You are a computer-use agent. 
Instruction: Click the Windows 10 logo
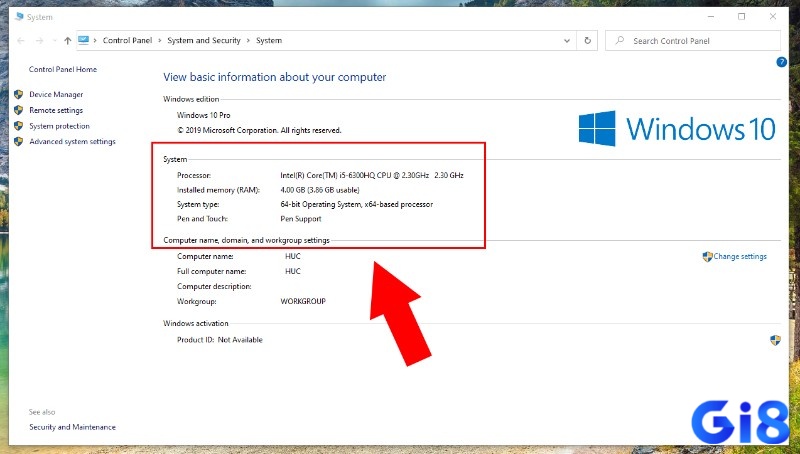[677, 128]
